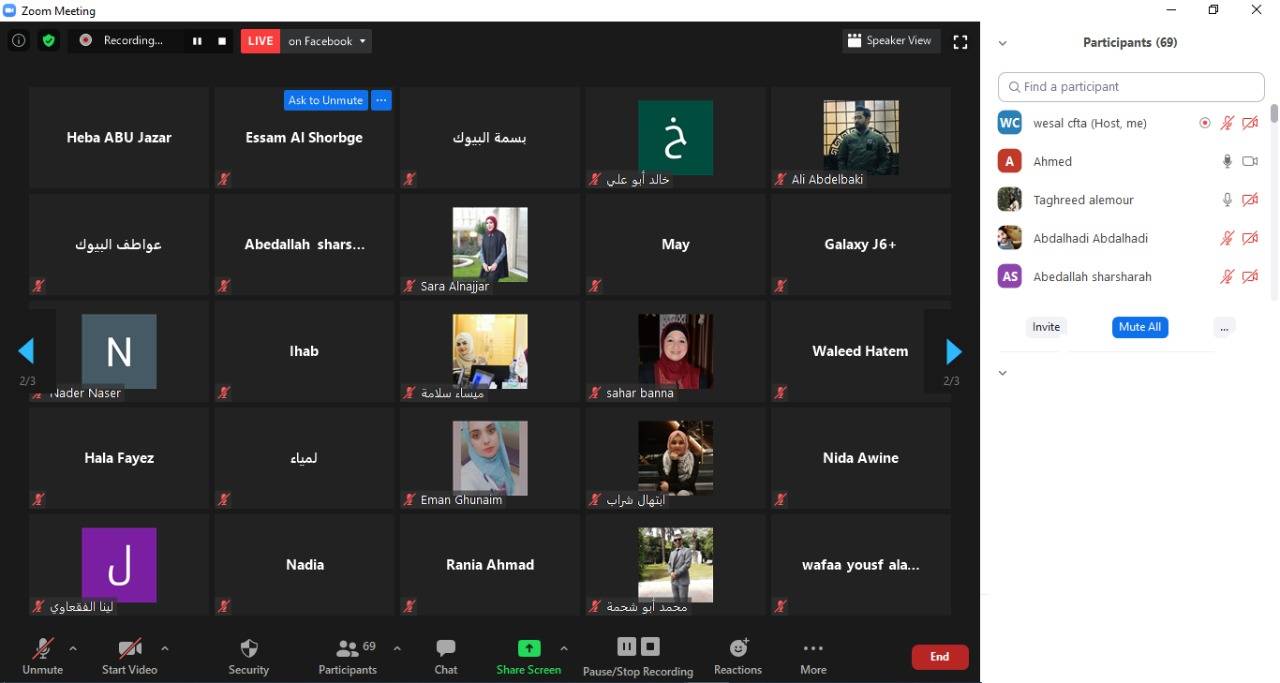
Task: Open the Chat panel
Action: [446, 656]
